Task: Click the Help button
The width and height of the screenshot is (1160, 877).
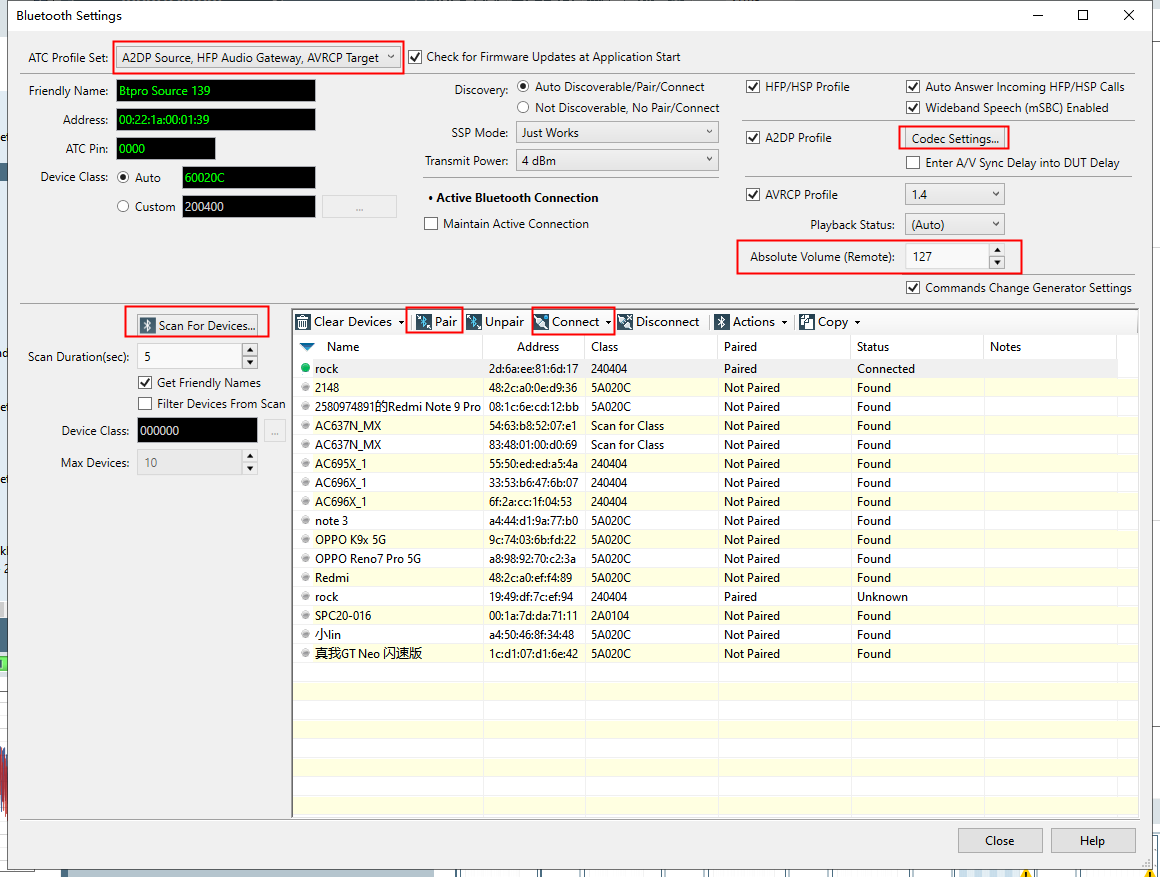Action: point(1093,841)
